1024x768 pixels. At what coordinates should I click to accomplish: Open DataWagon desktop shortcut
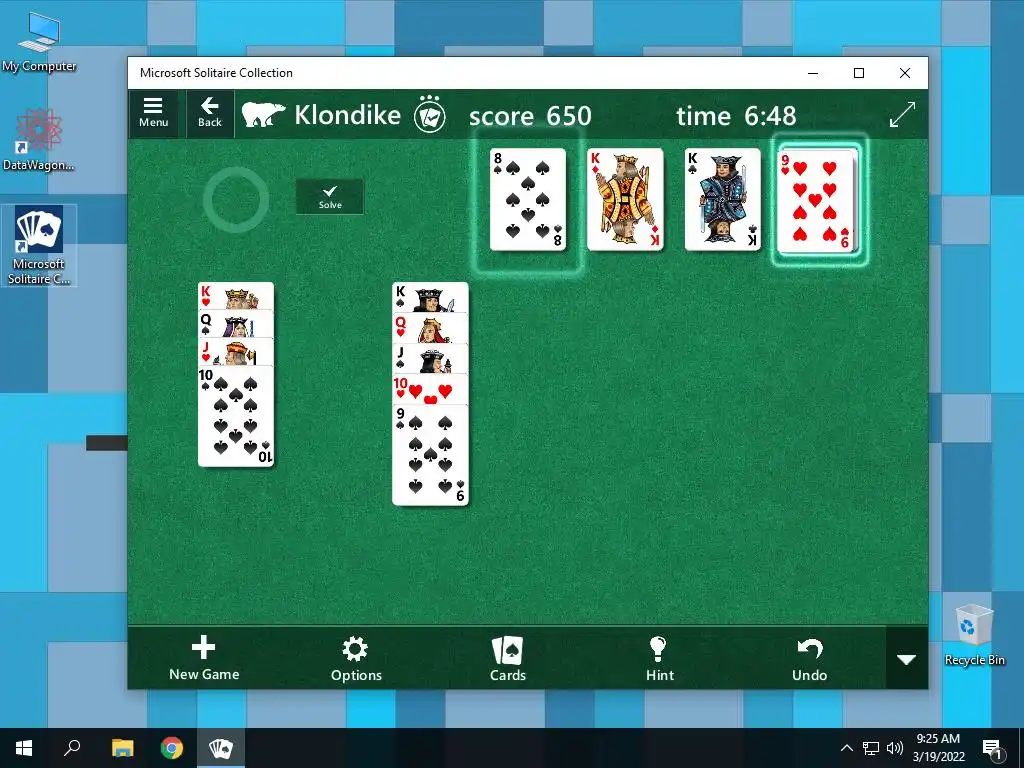39,139
